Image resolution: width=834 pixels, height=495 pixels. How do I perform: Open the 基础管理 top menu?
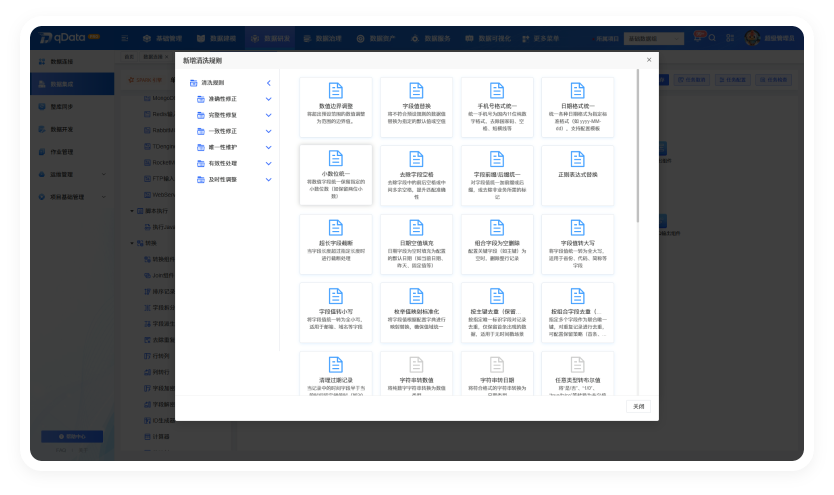point(163,38)
